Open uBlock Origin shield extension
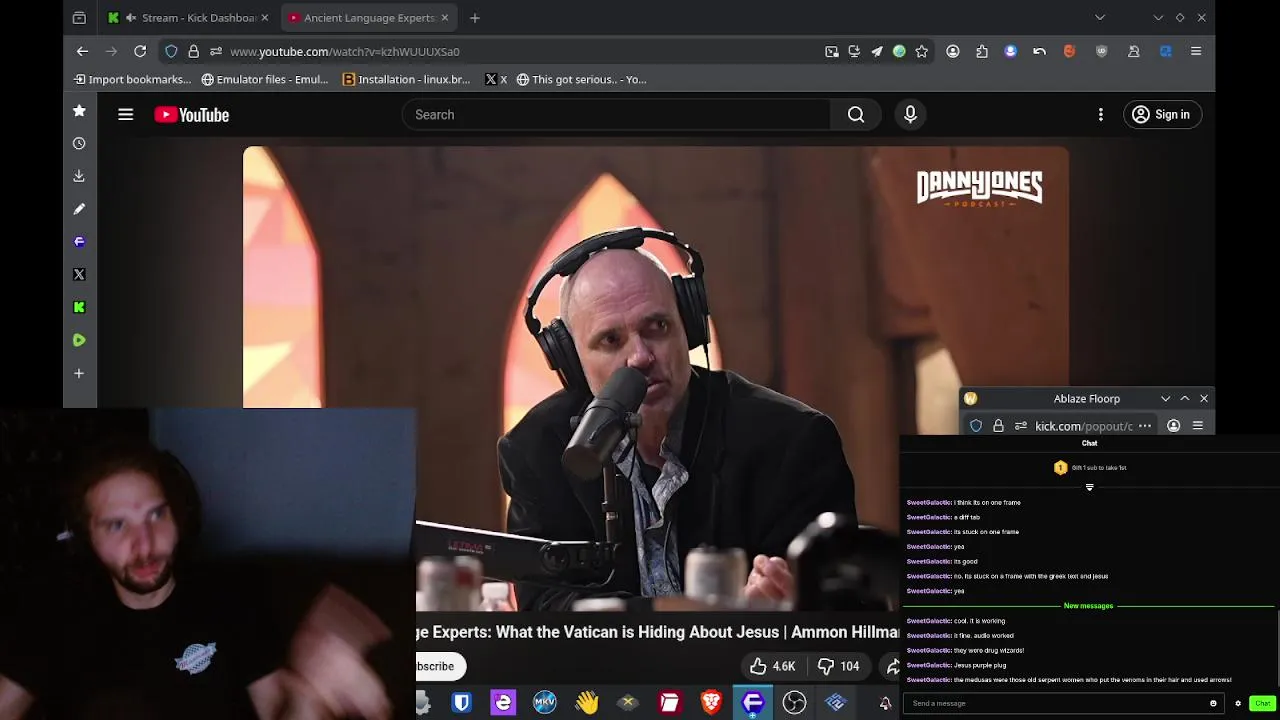The height and width of the screenshot is (720, 1280). pyautogui.click(x=1102, y=51)
